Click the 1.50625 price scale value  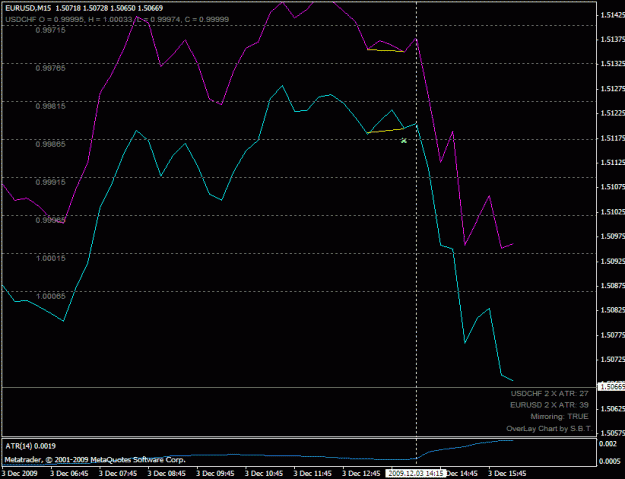612,408
